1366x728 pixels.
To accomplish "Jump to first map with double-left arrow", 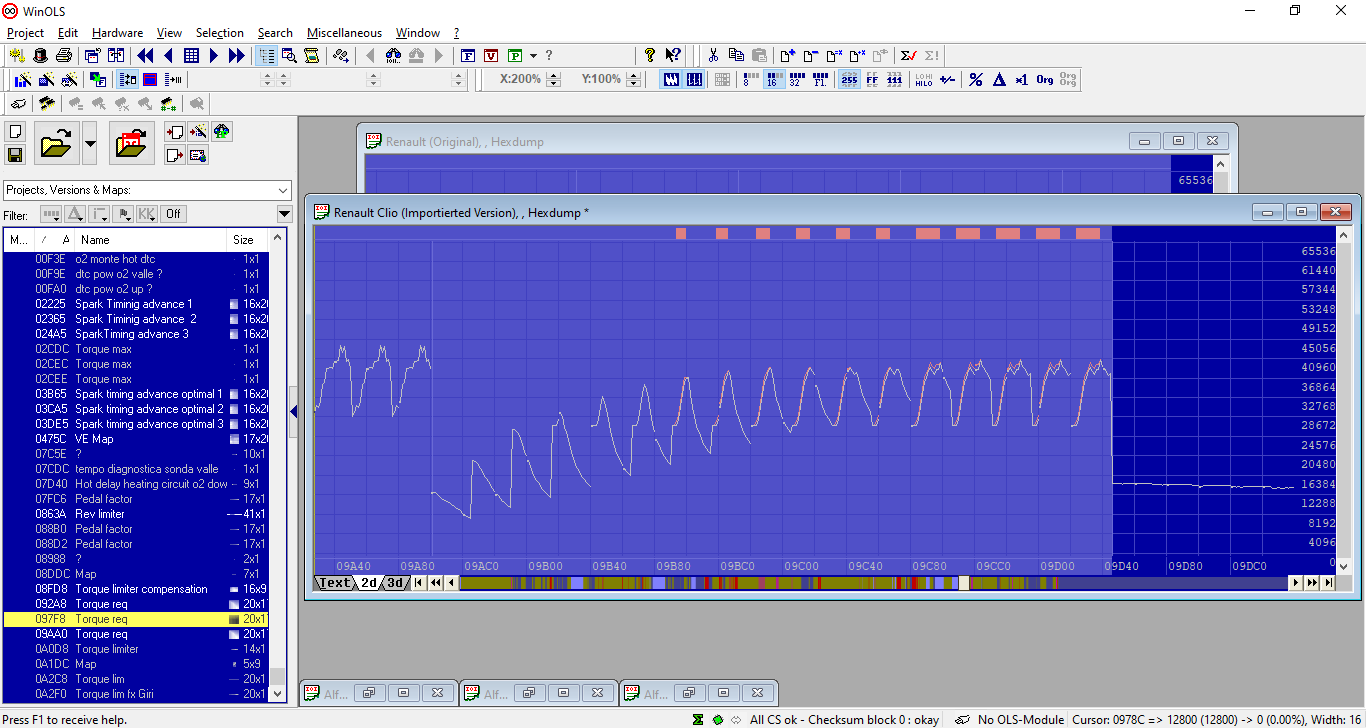I will (x=145, y=55).
